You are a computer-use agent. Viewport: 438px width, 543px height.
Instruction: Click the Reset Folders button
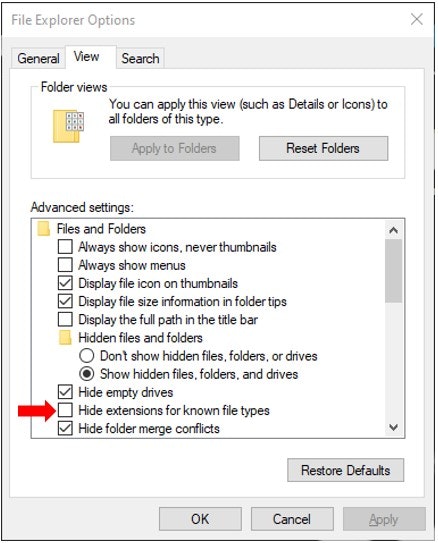pyautogui.click(x=323, y=148)
